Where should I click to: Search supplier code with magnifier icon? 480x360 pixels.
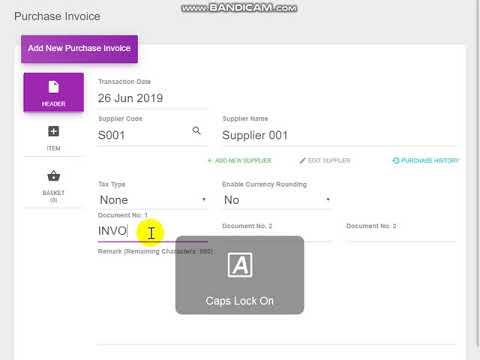pyautogui.click(x=197, y=131)
